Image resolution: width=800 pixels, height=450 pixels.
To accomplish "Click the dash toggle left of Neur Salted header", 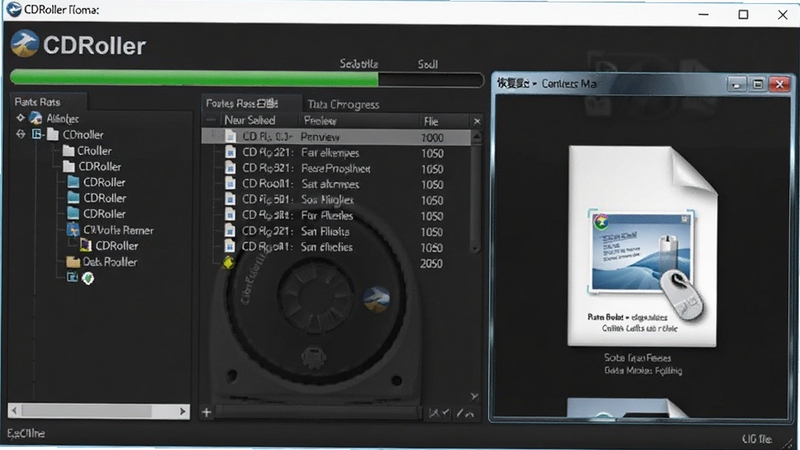I will pyautogui.click(x=211, y=120).
